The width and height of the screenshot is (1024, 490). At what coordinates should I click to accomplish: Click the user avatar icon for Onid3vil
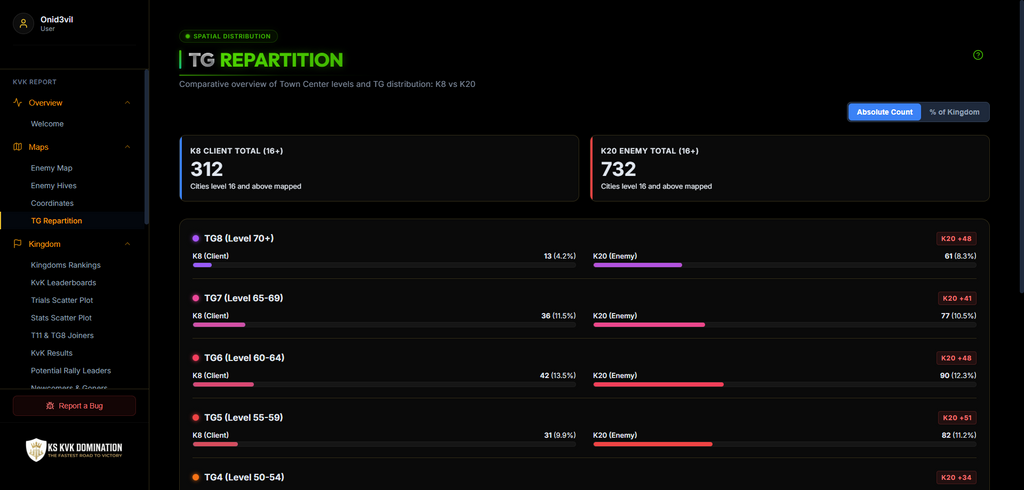click(24, 24)
